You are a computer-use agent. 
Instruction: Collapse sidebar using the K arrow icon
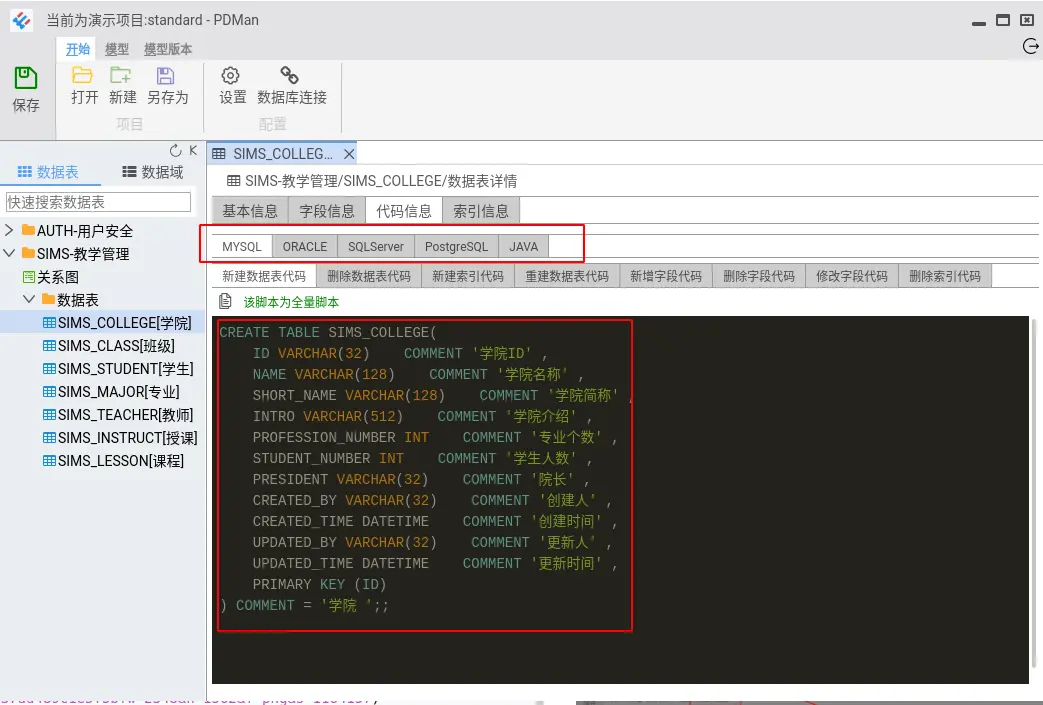pos(193,150)
